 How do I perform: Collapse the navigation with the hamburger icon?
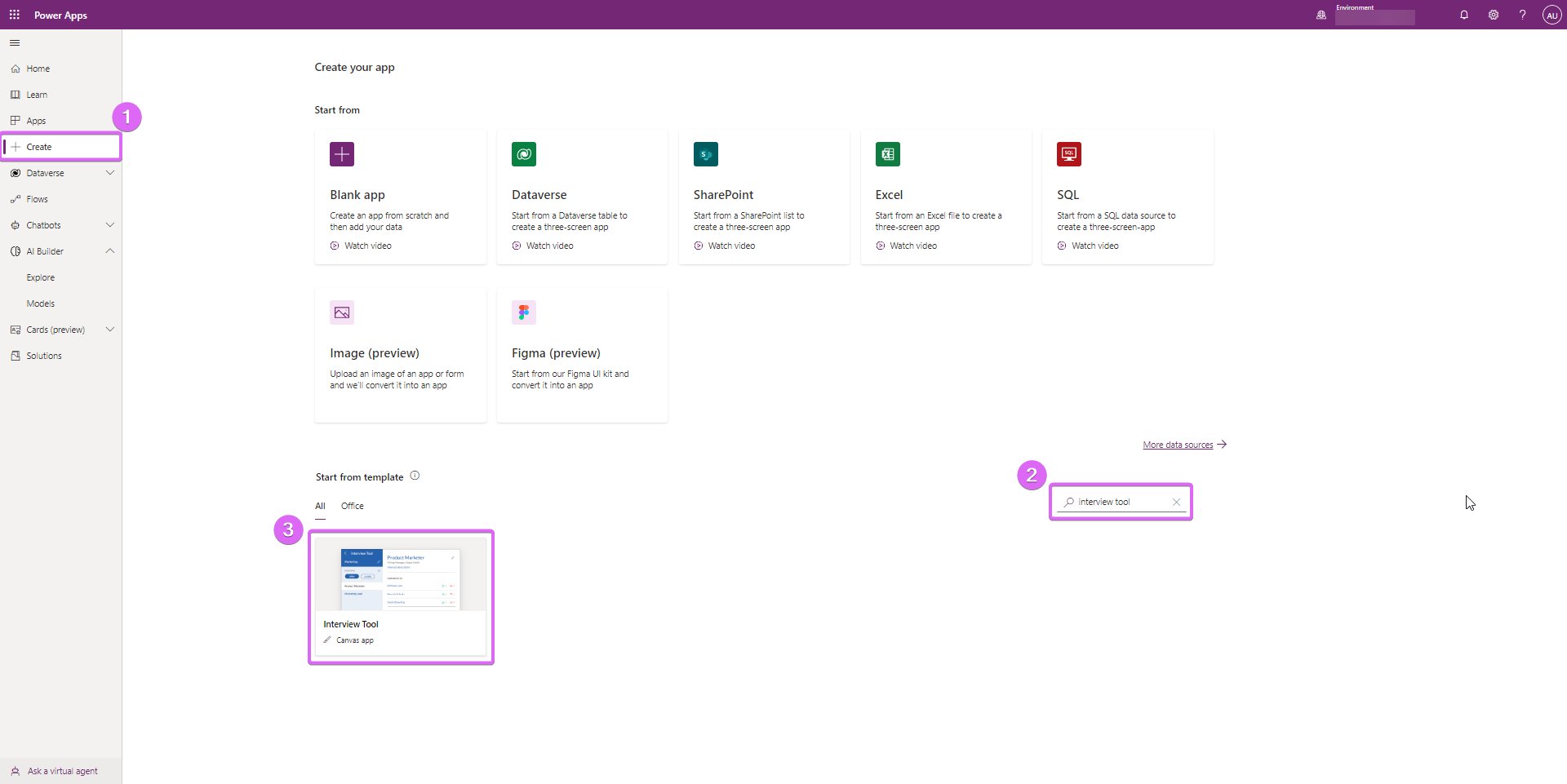pyautogui.click(x=14, y=42)
